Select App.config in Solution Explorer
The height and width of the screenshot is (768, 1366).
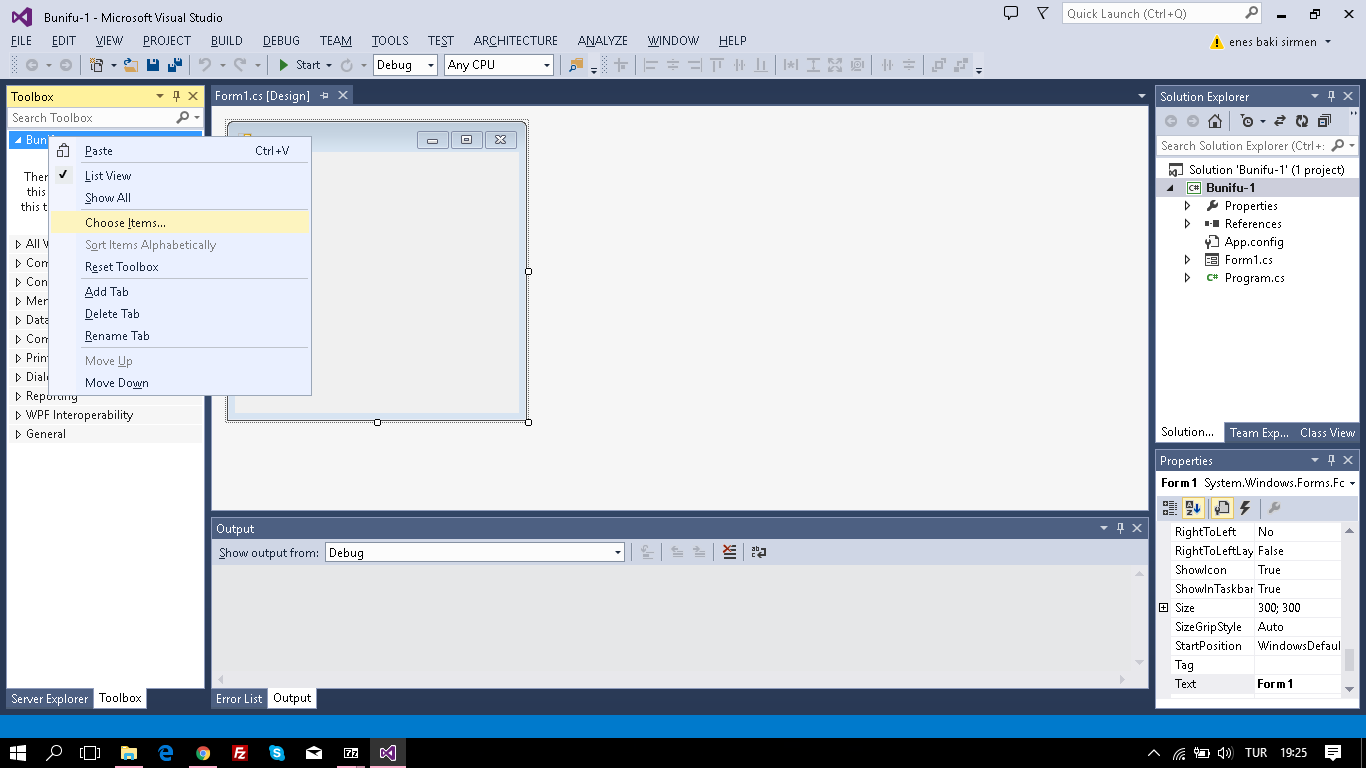coord(1254,242)
